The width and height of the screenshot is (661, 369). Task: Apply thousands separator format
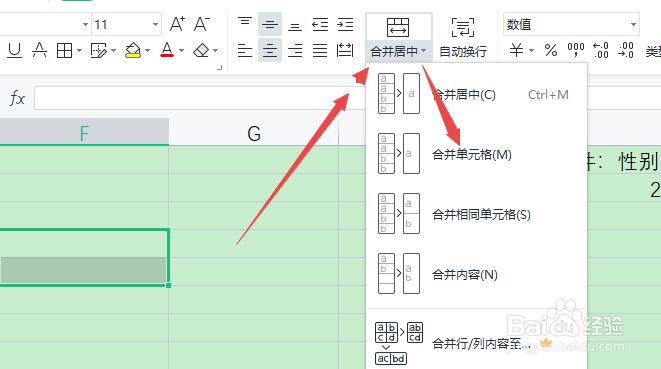(x=576, y=50)
